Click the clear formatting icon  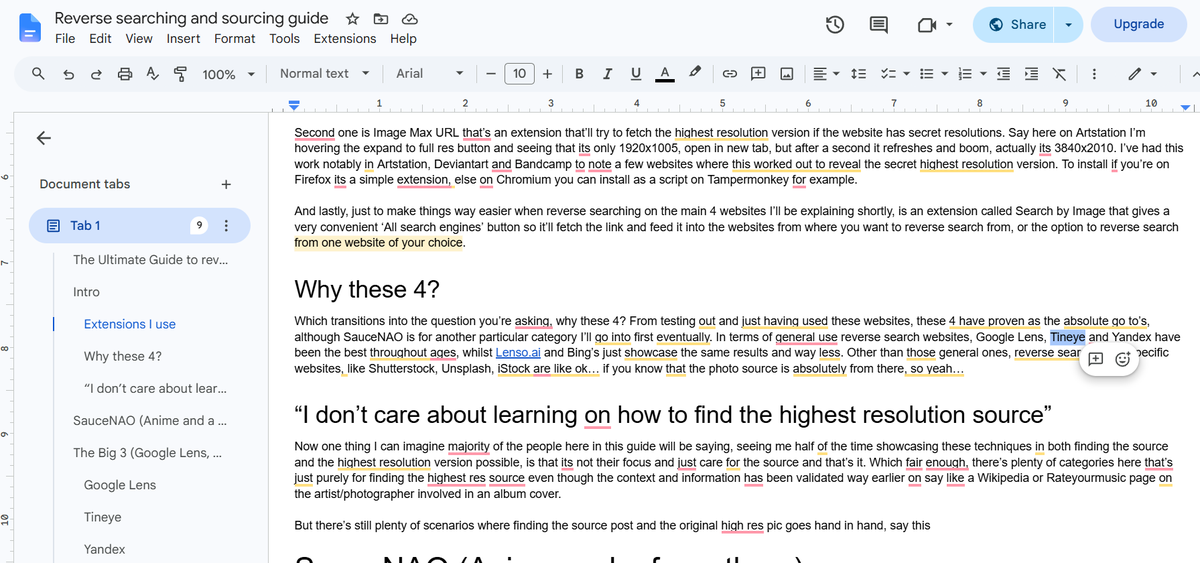point(1059,74)
